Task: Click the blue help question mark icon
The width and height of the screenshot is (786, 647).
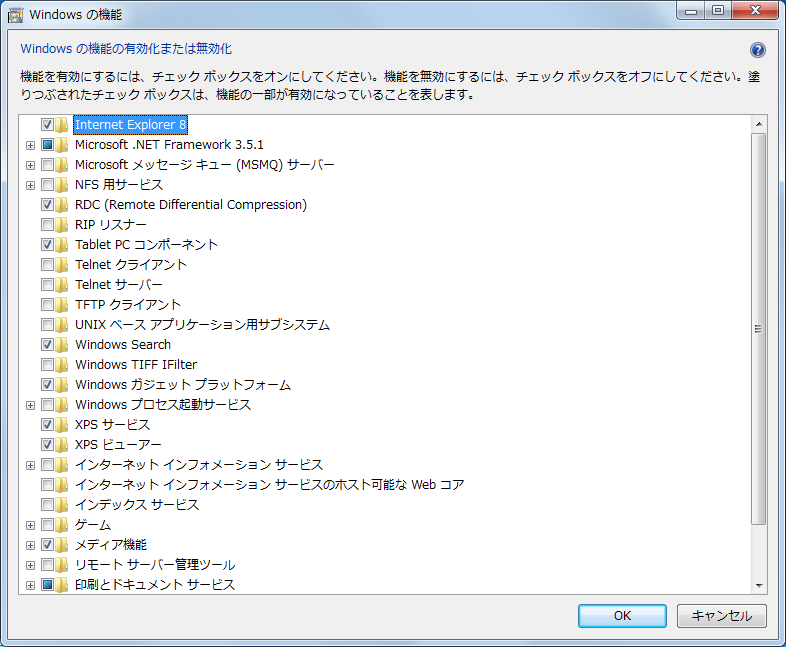Action: click(757, 50)
